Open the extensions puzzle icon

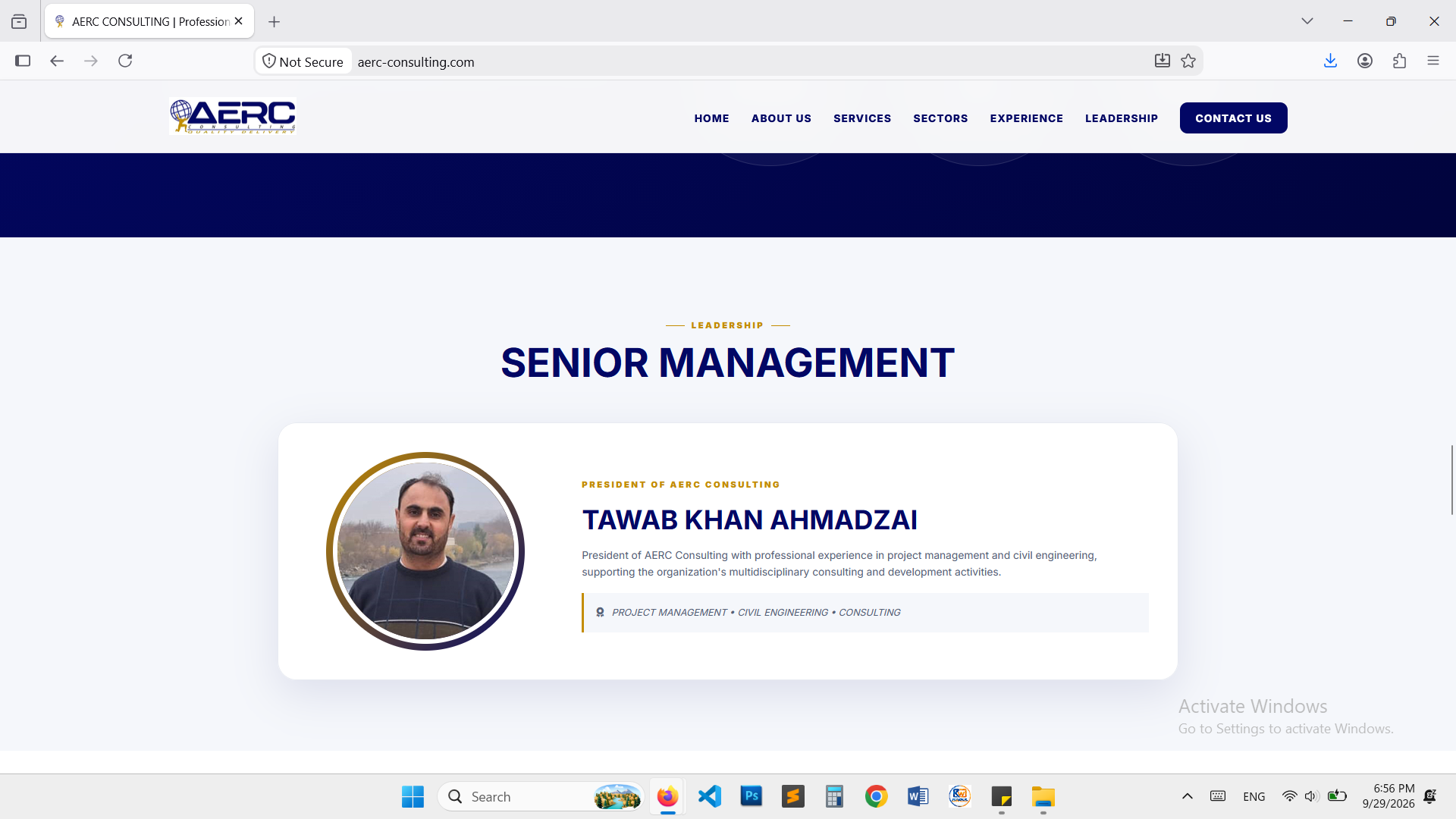[1399, 61]
